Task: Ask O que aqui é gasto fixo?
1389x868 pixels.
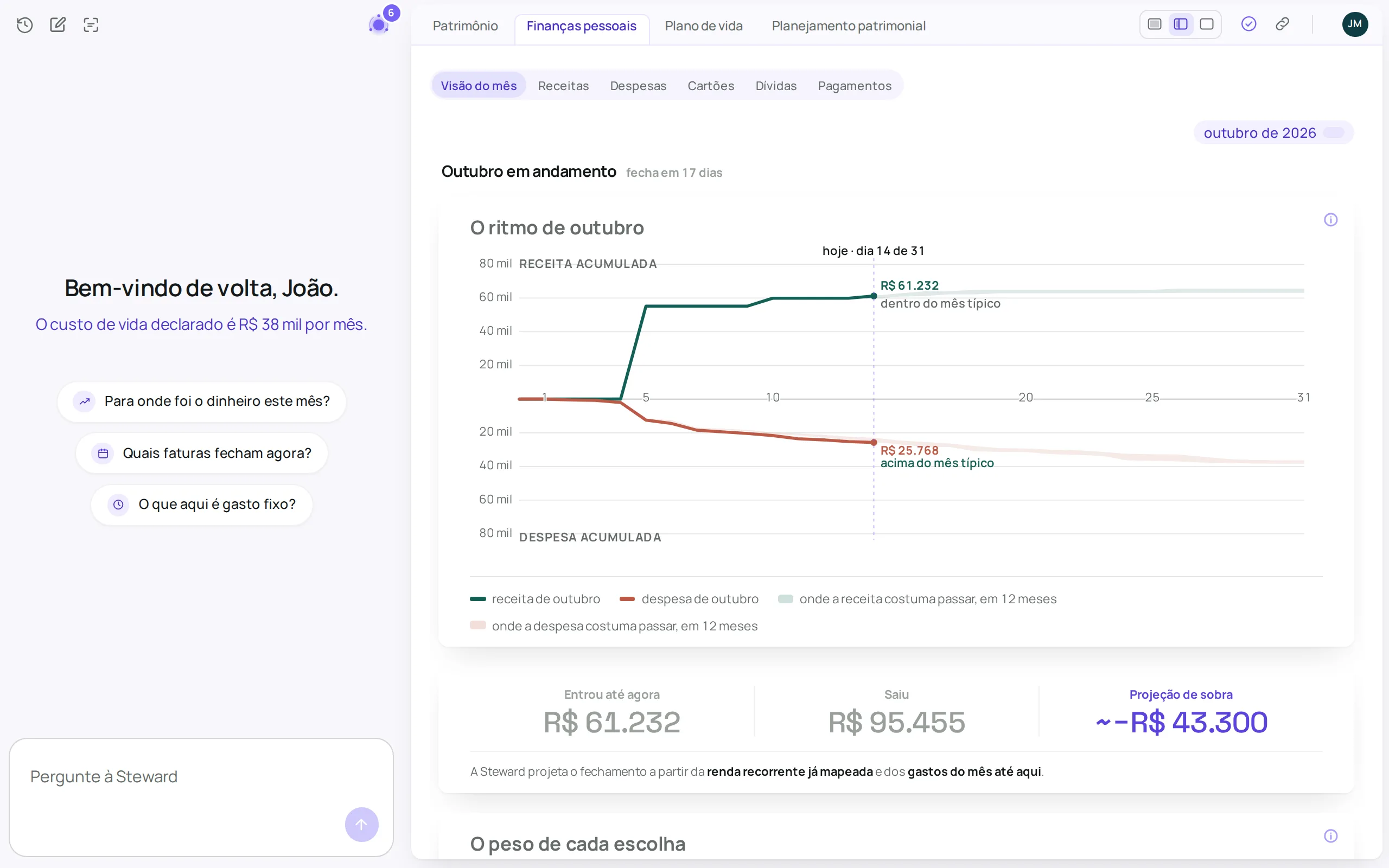Action: coord(201,505)
